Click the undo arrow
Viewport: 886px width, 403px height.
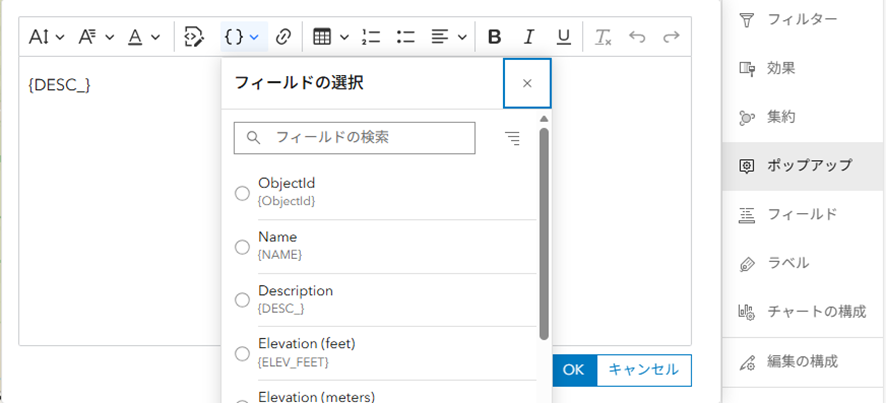tap(637, 37)
